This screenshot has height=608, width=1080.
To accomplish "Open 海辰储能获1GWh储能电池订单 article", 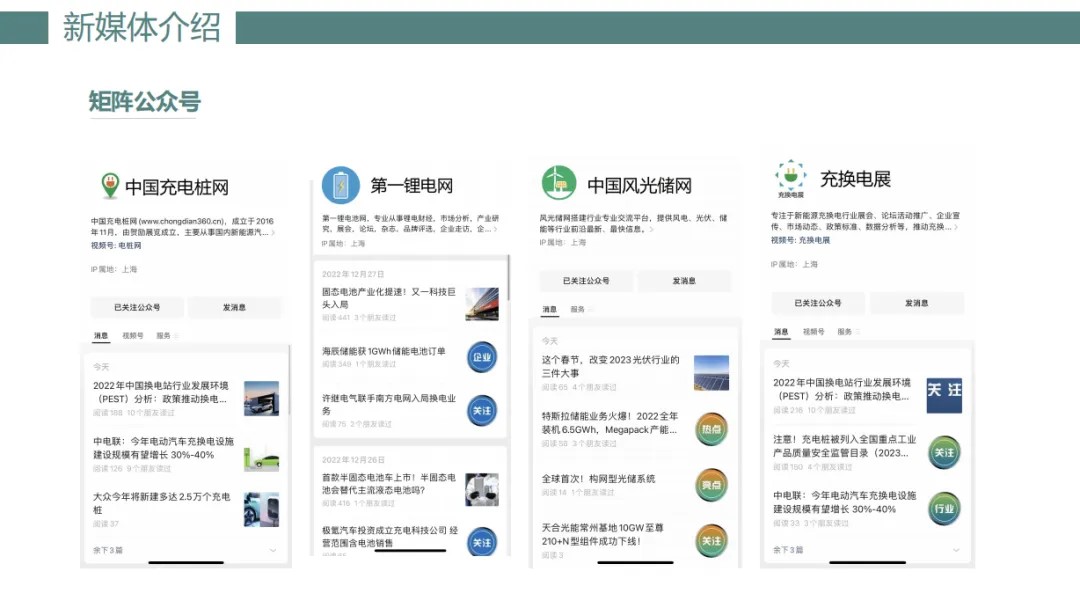I will (384, 351).
